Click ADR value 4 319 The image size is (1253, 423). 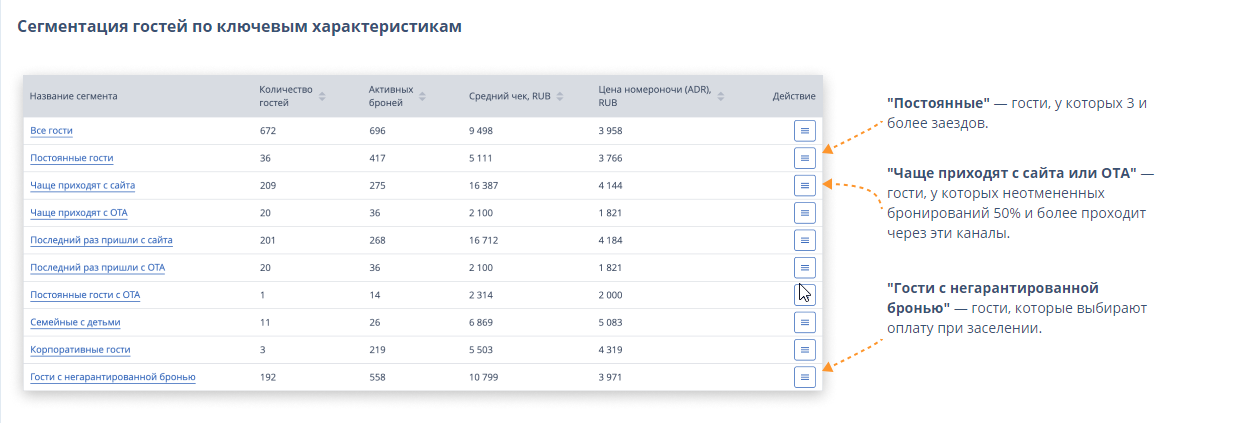[611, 350]
